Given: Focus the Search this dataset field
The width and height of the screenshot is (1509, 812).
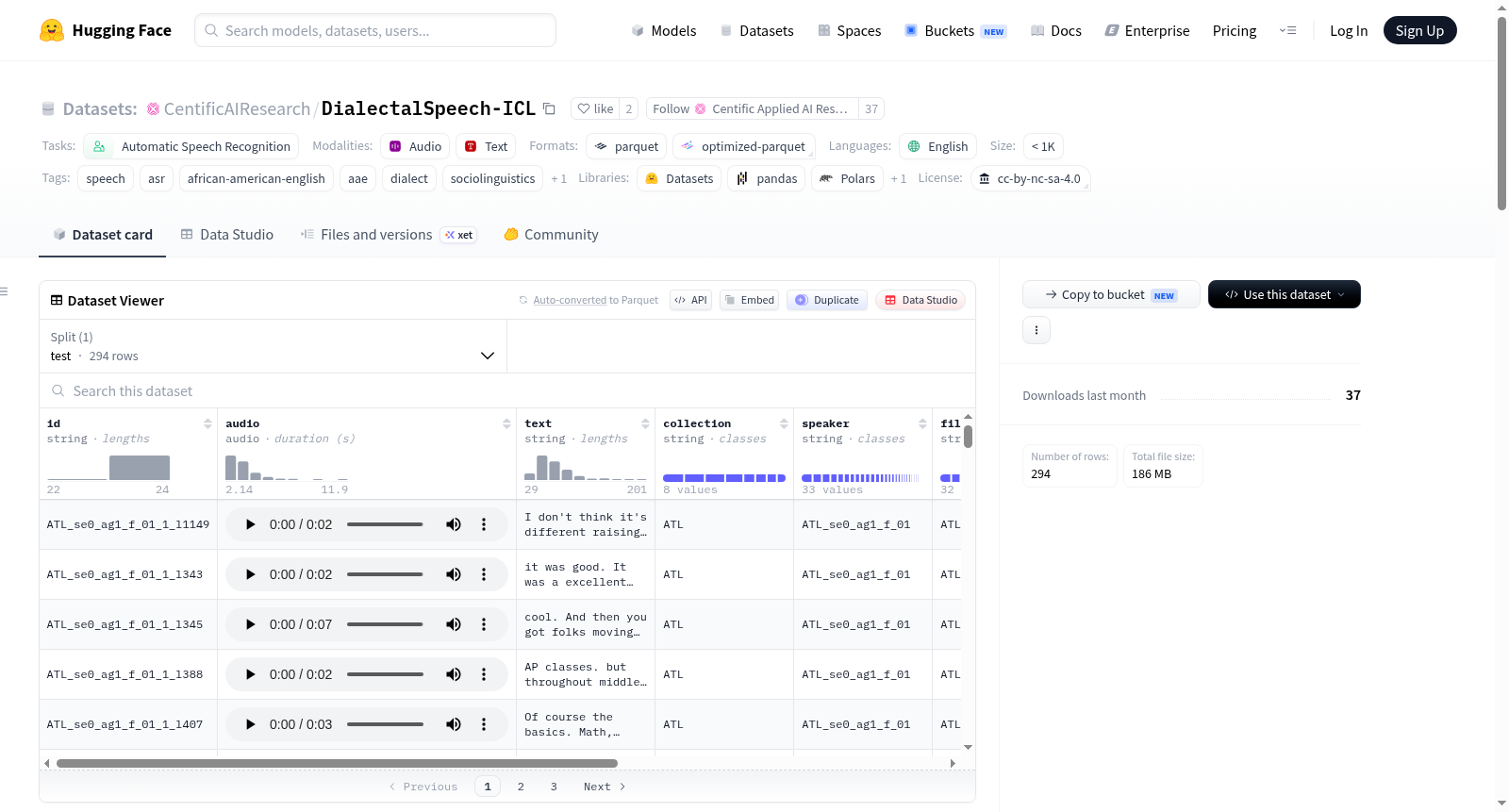Looking at the screenshot, I should click(x=507, y=390).
